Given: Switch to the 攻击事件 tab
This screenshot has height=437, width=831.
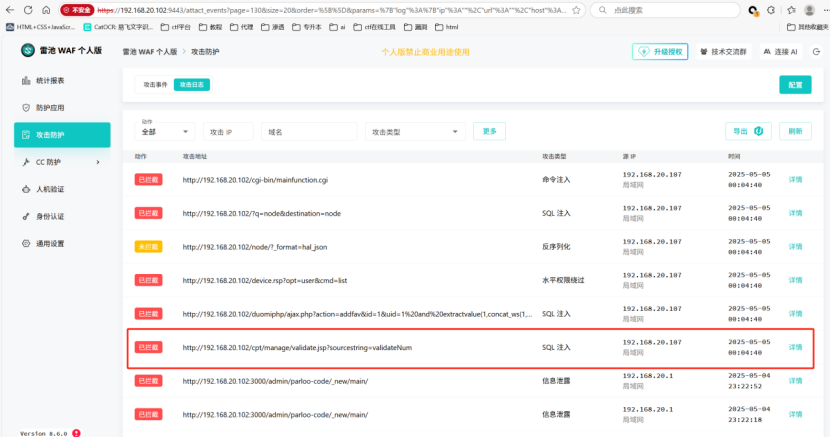Looking at the screenshot, I should [x=155, y=85].
